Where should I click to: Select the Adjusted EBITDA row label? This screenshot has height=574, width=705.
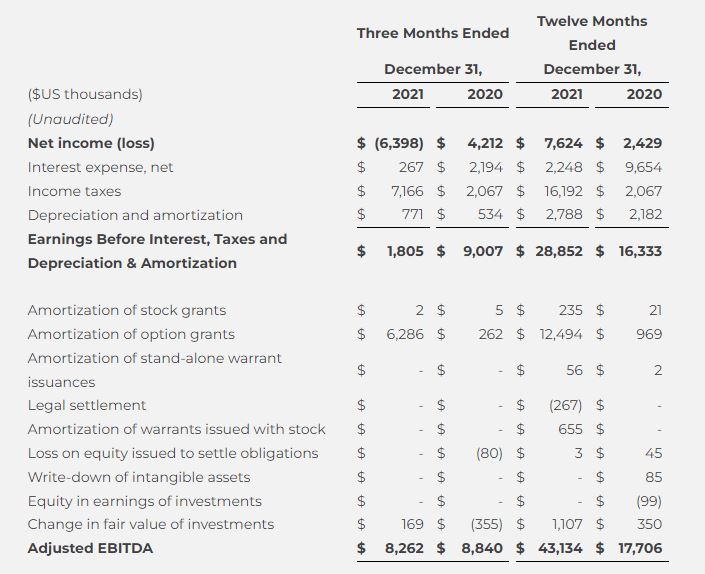pos(90,548)
